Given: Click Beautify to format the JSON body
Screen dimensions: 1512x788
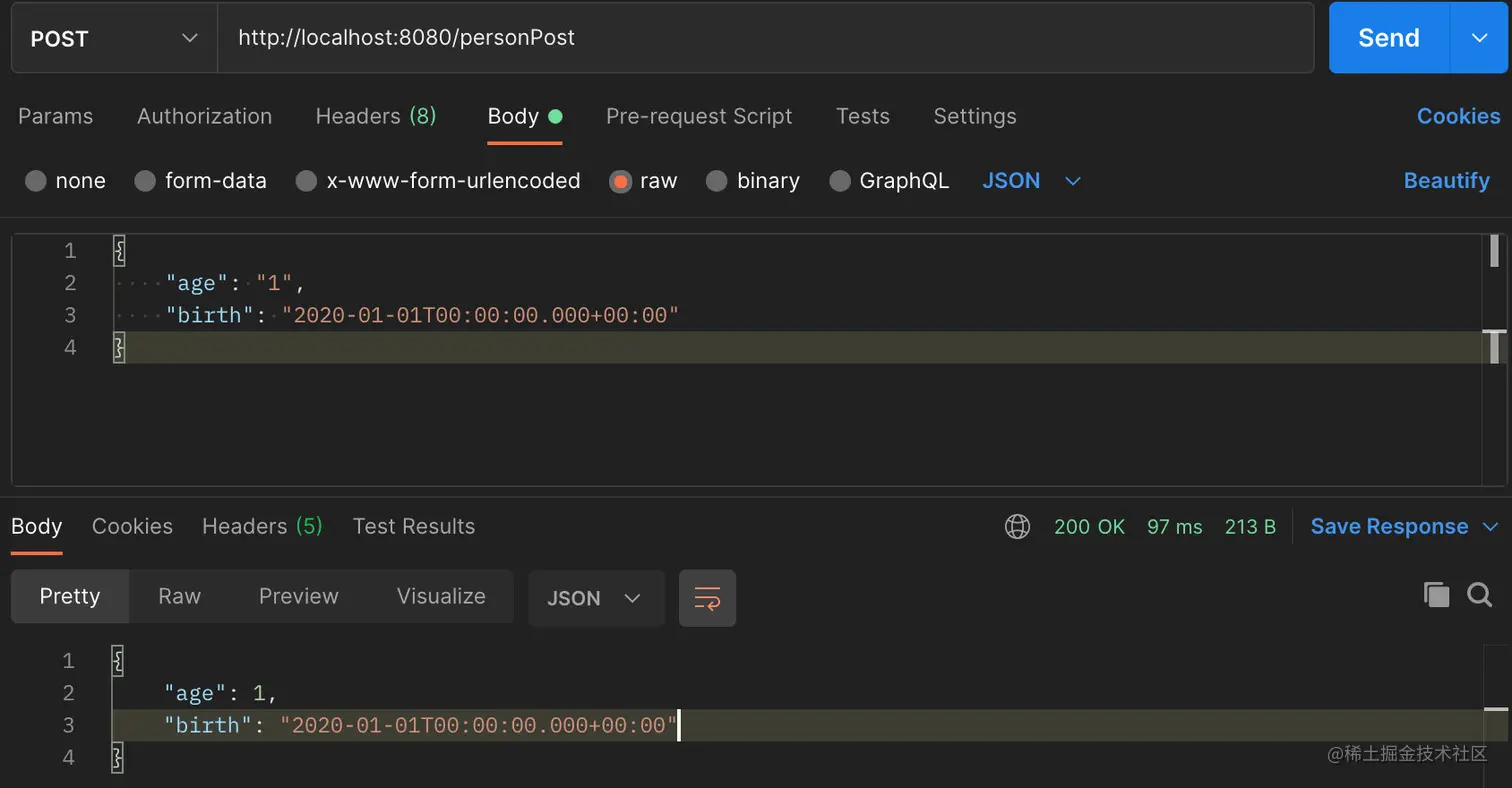Looking at the screenshot, I should point(1446,180).
